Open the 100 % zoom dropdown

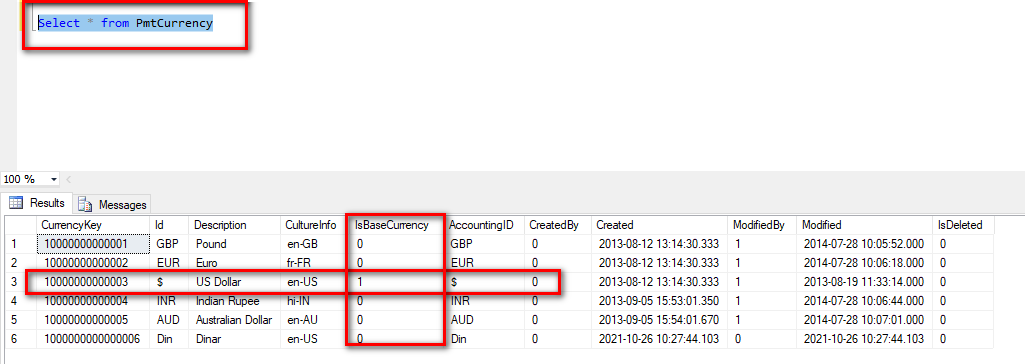point(54,179)
